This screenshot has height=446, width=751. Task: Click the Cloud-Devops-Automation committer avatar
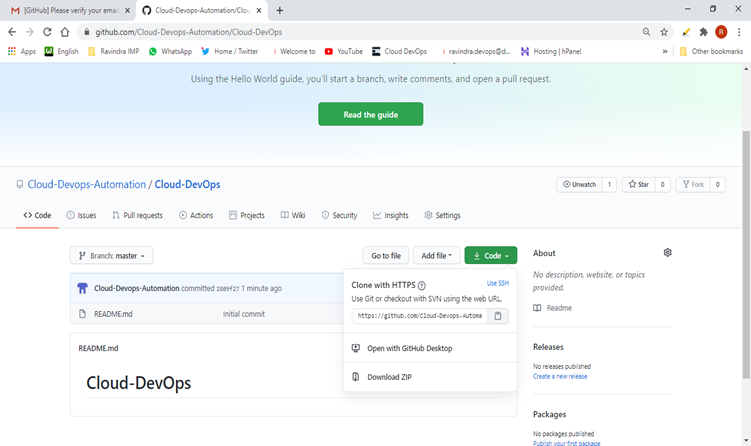pyautogui.click(x=82, y=288)
